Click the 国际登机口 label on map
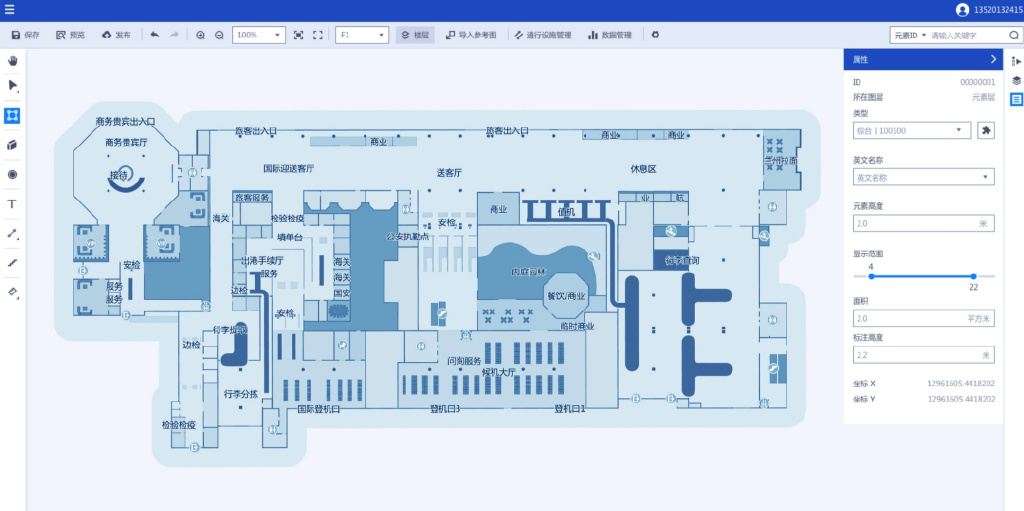This screenshot has width=1024, height=511. click(x=319, y=409)
